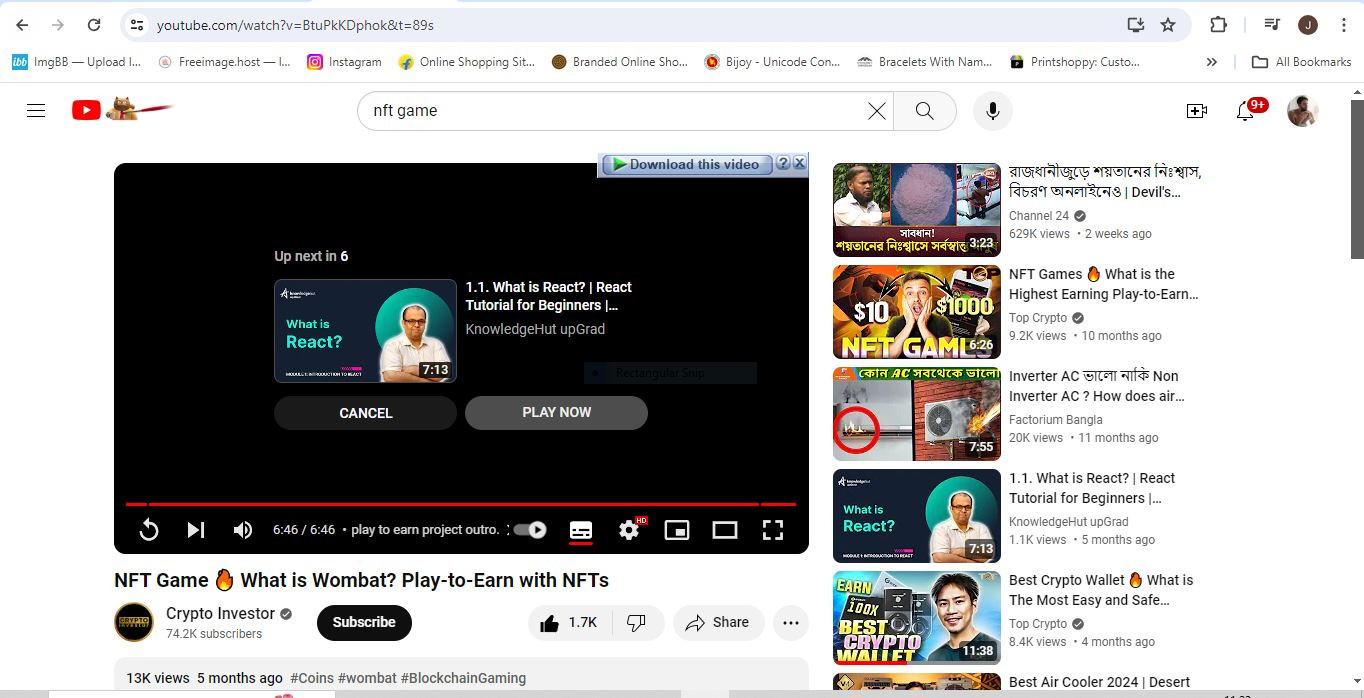1364x698 pixels.
Task: Open NFT Games Highest Earning video title
Action: [1104, 284]
